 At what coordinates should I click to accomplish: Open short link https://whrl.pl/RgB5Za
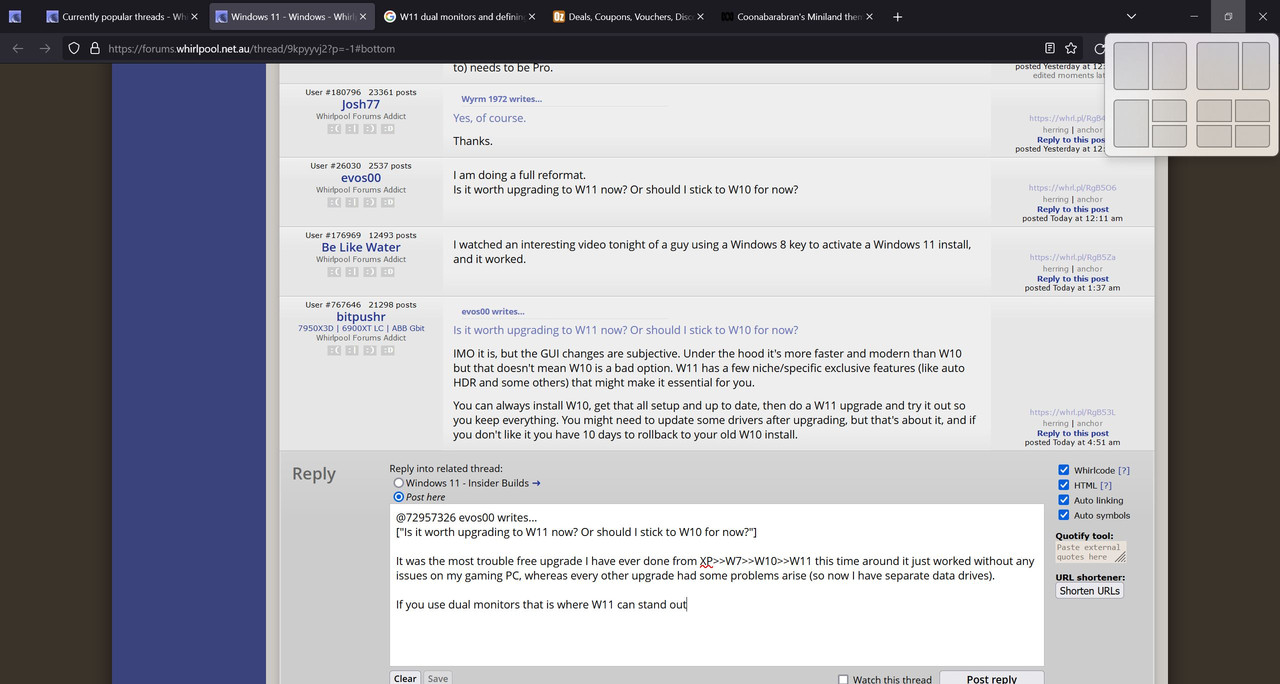coord(1073,257)
